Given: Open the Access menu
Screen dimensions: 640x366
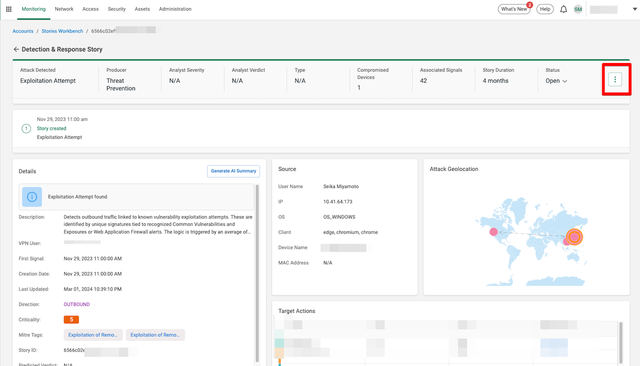Looking at the screenshot, I should pyautogui.click(x=91, y=9).
